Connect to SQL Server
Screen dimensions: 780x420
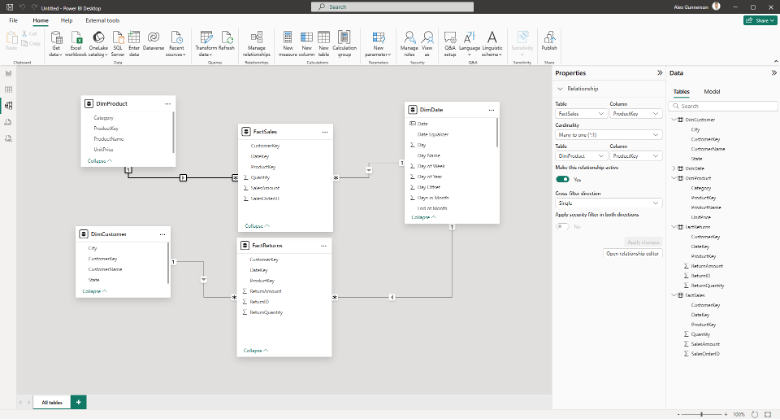[x=117, y=43]
